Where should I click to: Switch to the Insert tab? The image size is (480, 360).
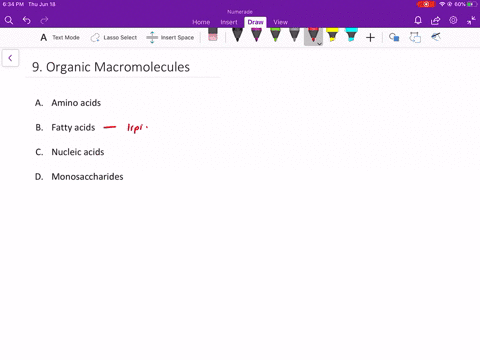point(229,22)
